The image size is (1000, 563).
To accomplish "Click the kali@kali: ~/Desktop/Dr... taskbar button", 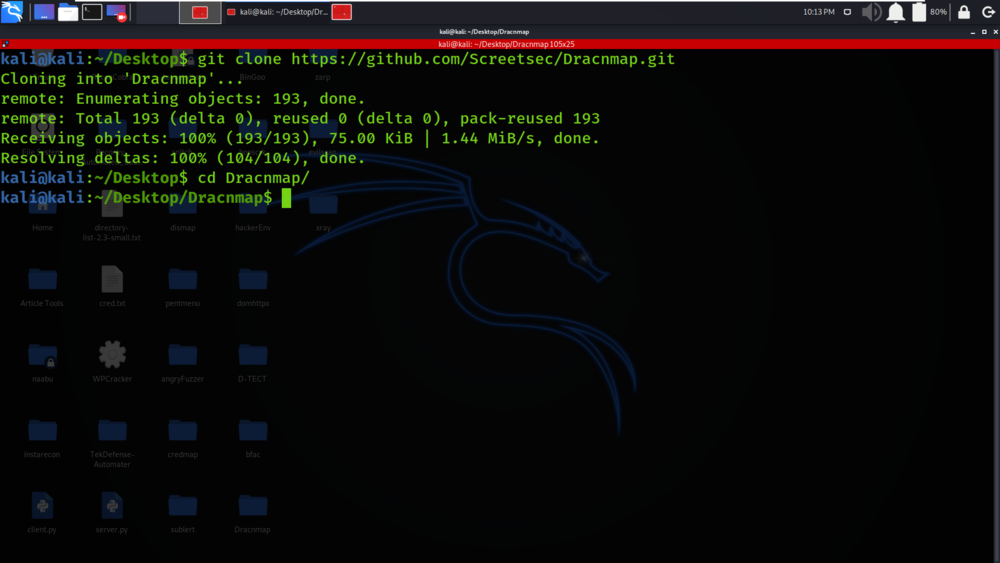I will pyautogui.click(x=277, y=12).
